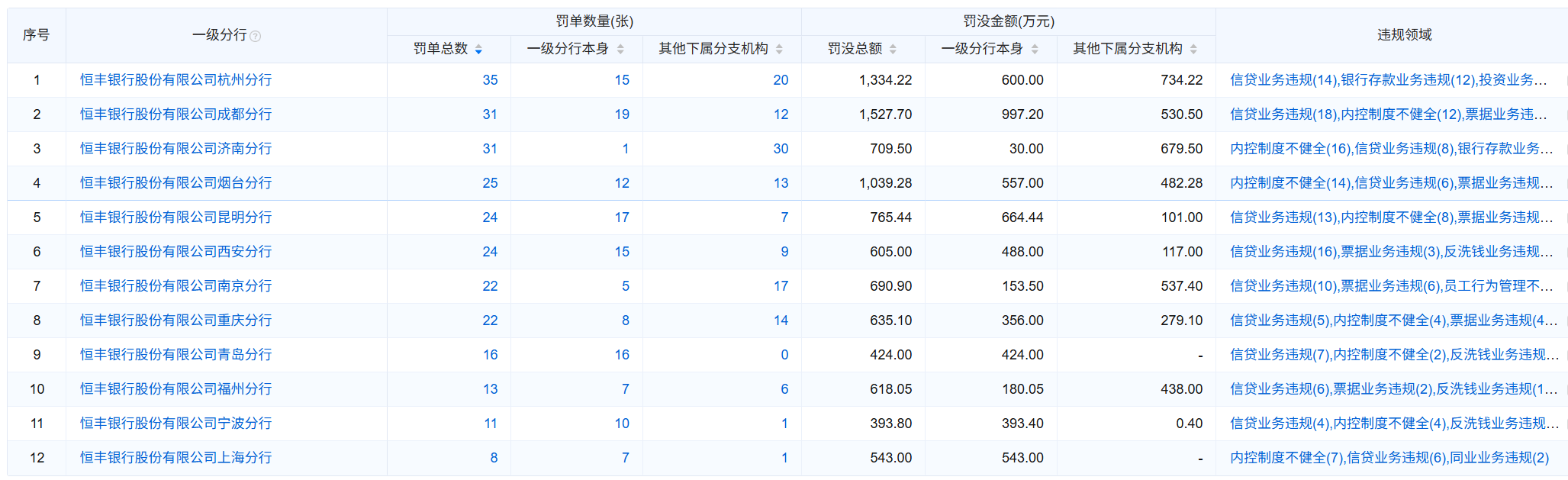View 上海分行 violation categories
This screenshot has height=480, width=1568.
coord(1389,458)
